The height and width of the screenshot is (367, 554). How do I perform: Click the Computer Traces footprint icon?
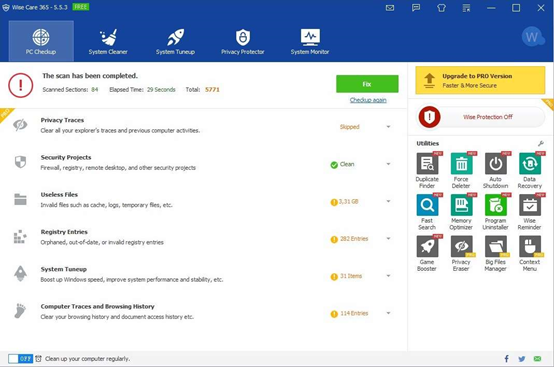click(x=20, y=311)
